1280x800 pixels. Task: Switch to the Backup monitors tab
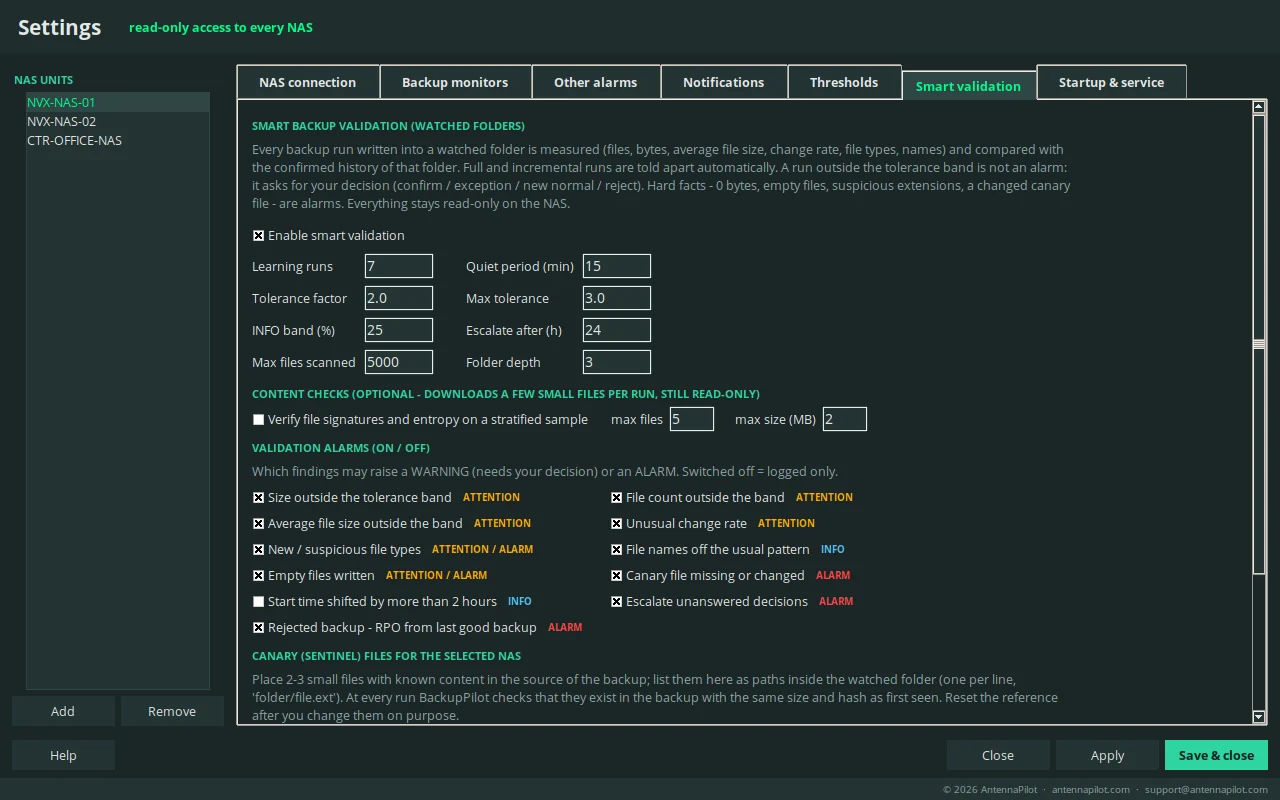click(455, 82)
